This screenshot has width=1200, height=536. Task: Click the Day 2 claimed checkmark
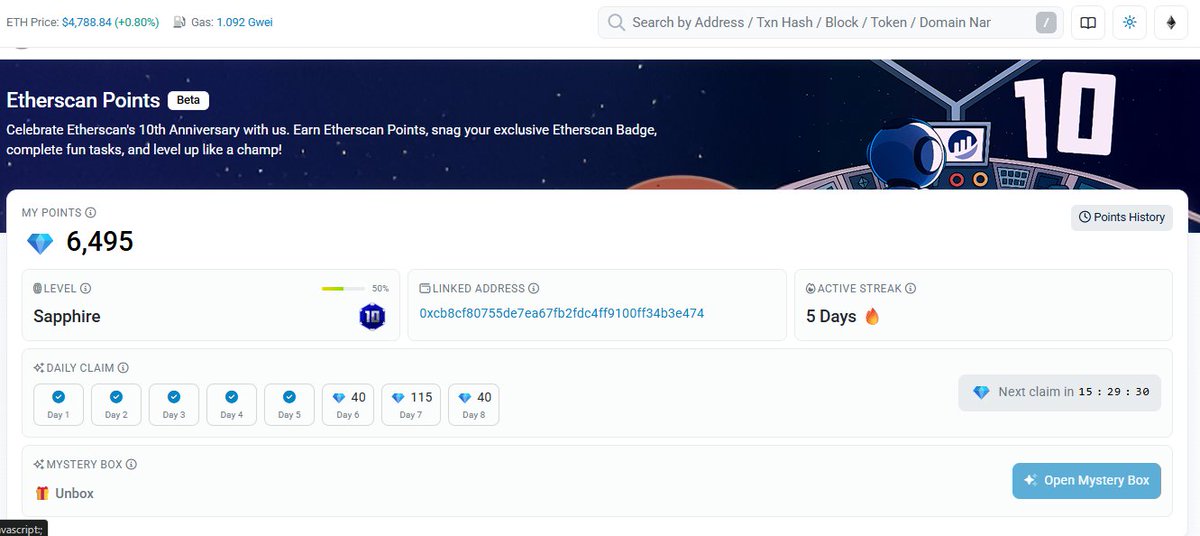pos(116,397)
